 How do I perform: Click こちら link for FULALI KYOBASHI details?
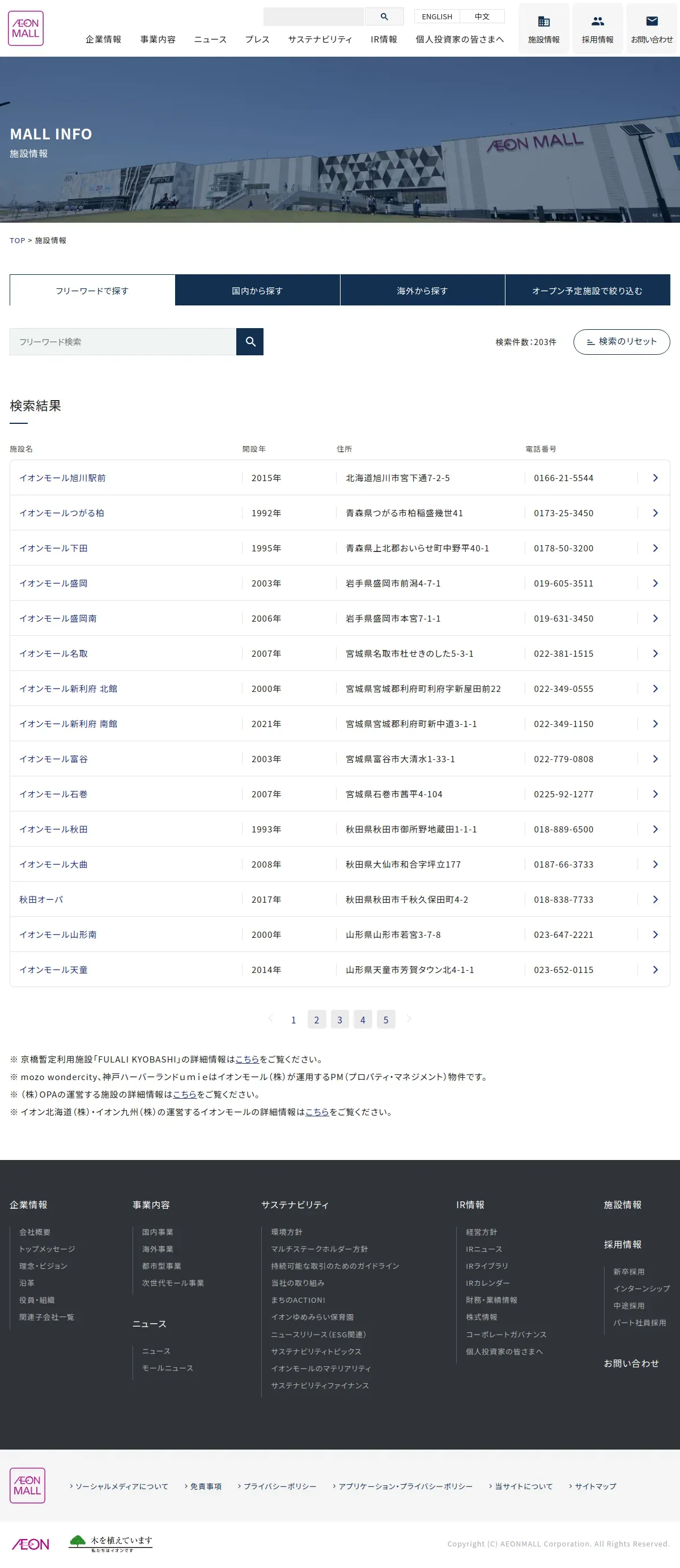point(247,1059)
